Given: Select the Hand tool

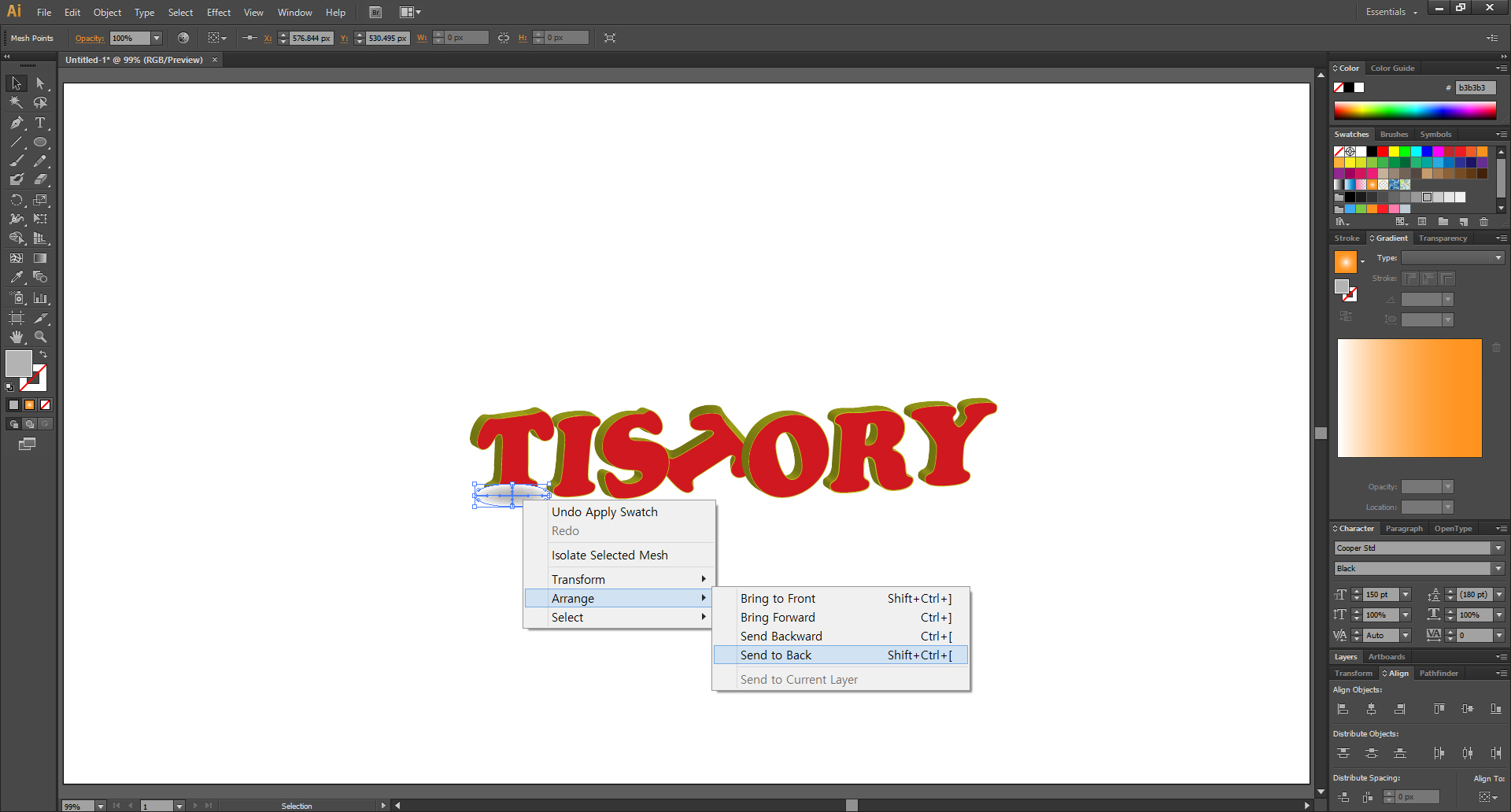Looking at the screenshot, I should 16,337.
